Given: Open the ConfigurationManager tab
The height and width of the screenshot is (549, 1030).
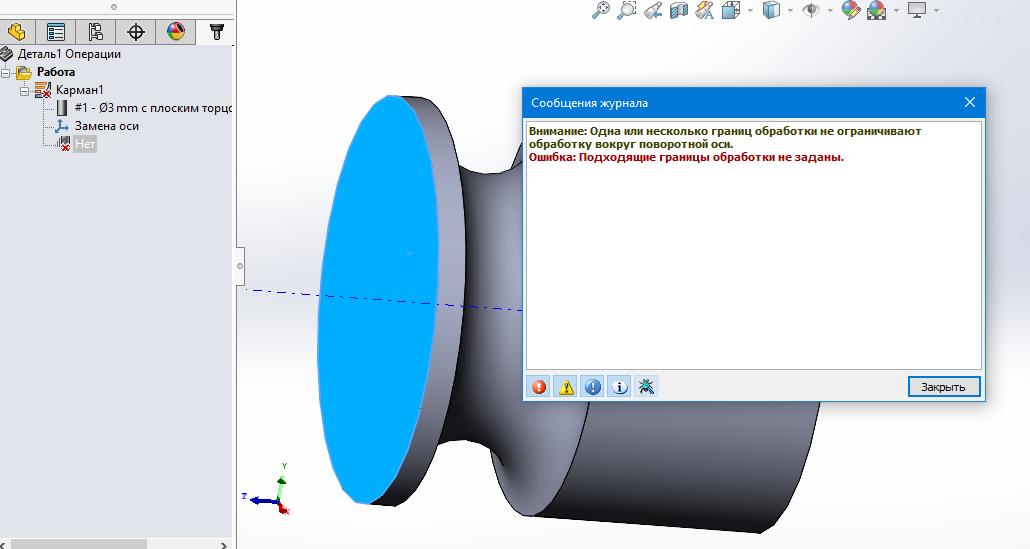Looking at the screenshot, I should pos(96,32).
